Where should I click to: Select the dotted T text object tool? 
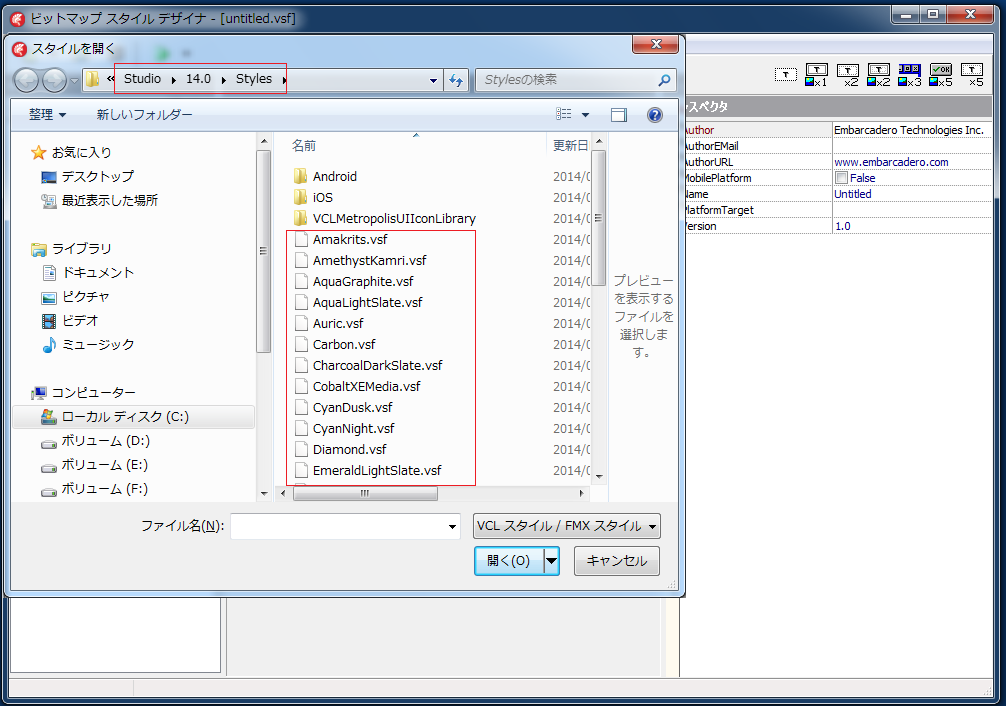tap(785, 75)
